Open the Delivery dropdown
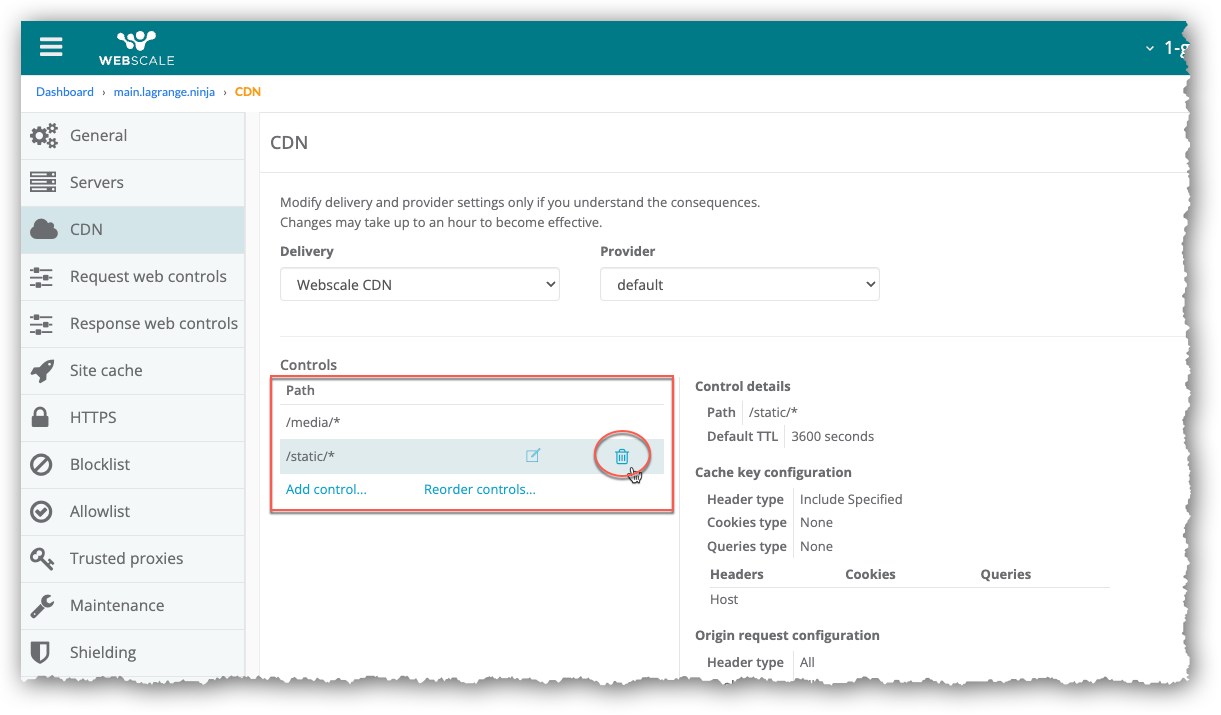 [419, 285]
